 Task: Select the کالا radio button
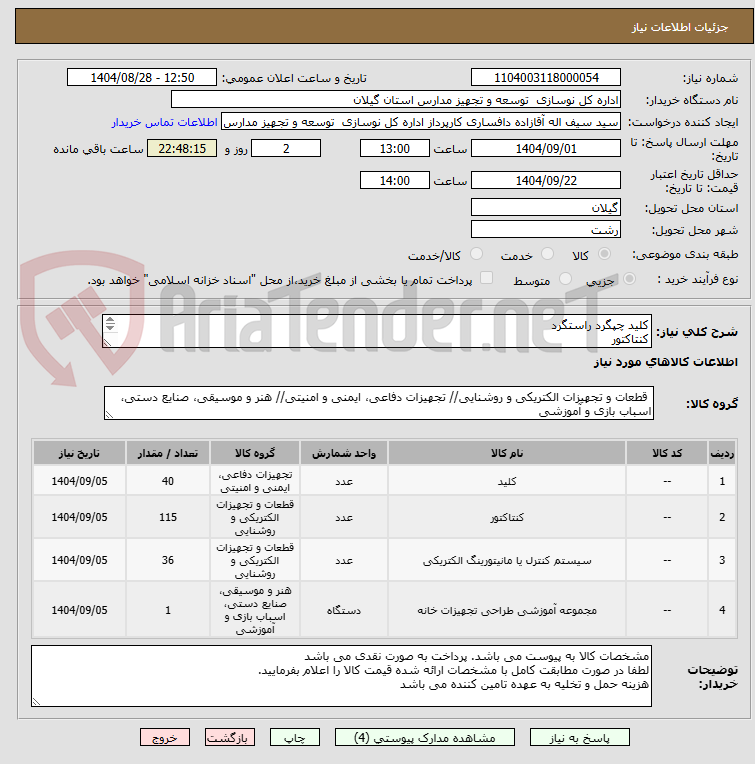click(x=604, y=254)
